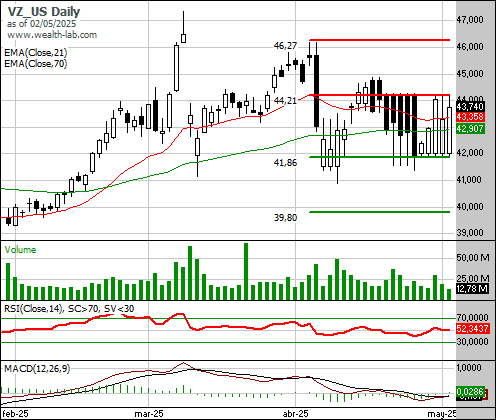Click the green EMA value tag 42,907
The height and width of the screenshot is (420, 496).
(x=470, y=128)
